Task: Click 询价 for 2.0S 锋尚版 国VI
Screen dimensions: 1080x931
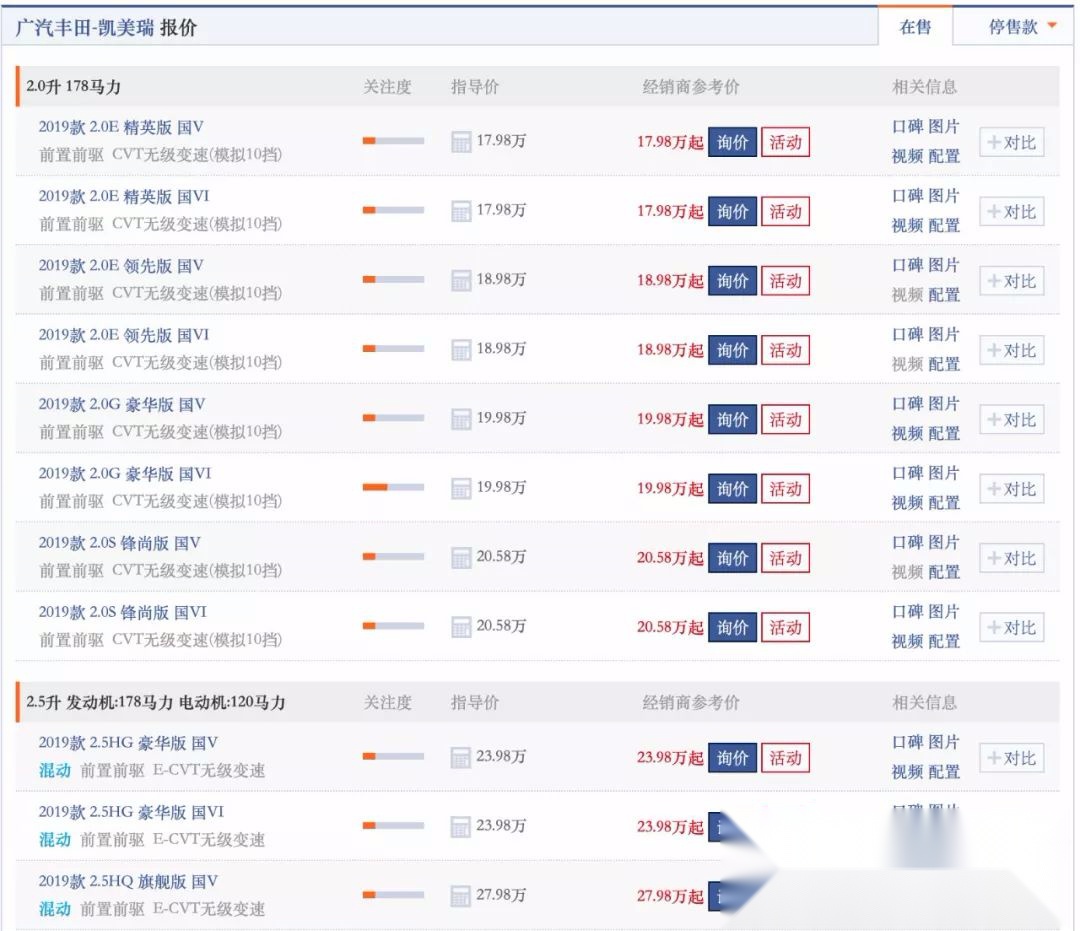Action: click(x=732, y=627)
